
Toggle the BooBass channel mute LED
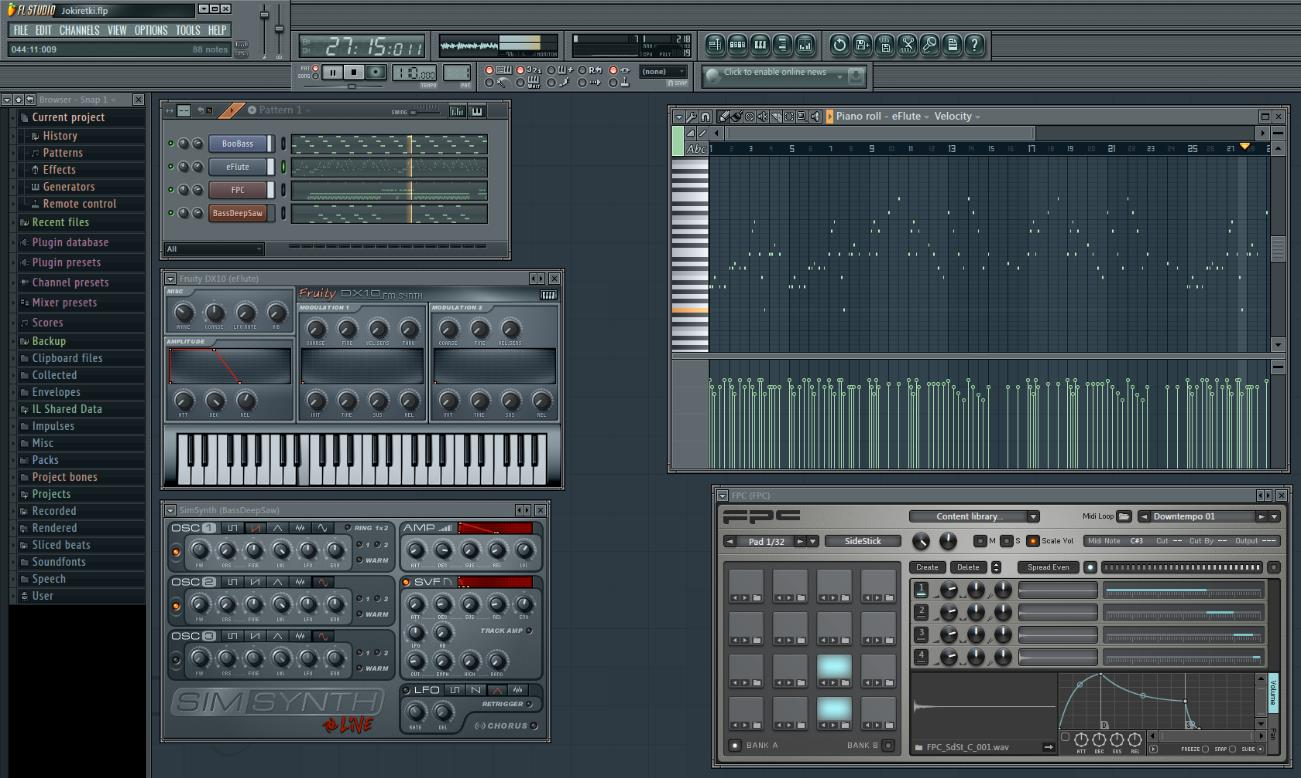(171, 143)
